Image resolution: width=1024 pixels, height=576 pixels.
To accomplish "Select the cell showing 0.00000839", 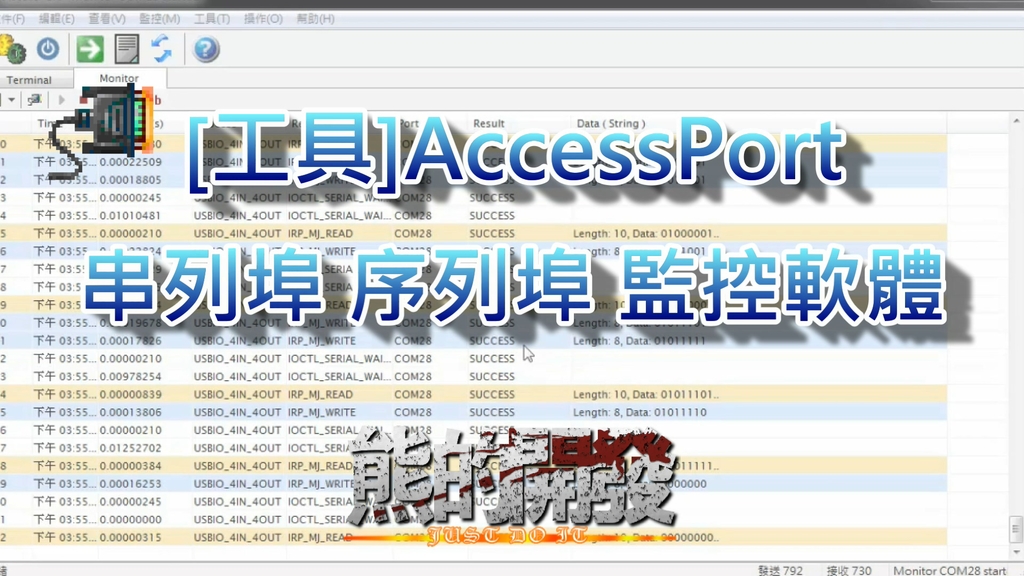I will click(x=131, y=394).
